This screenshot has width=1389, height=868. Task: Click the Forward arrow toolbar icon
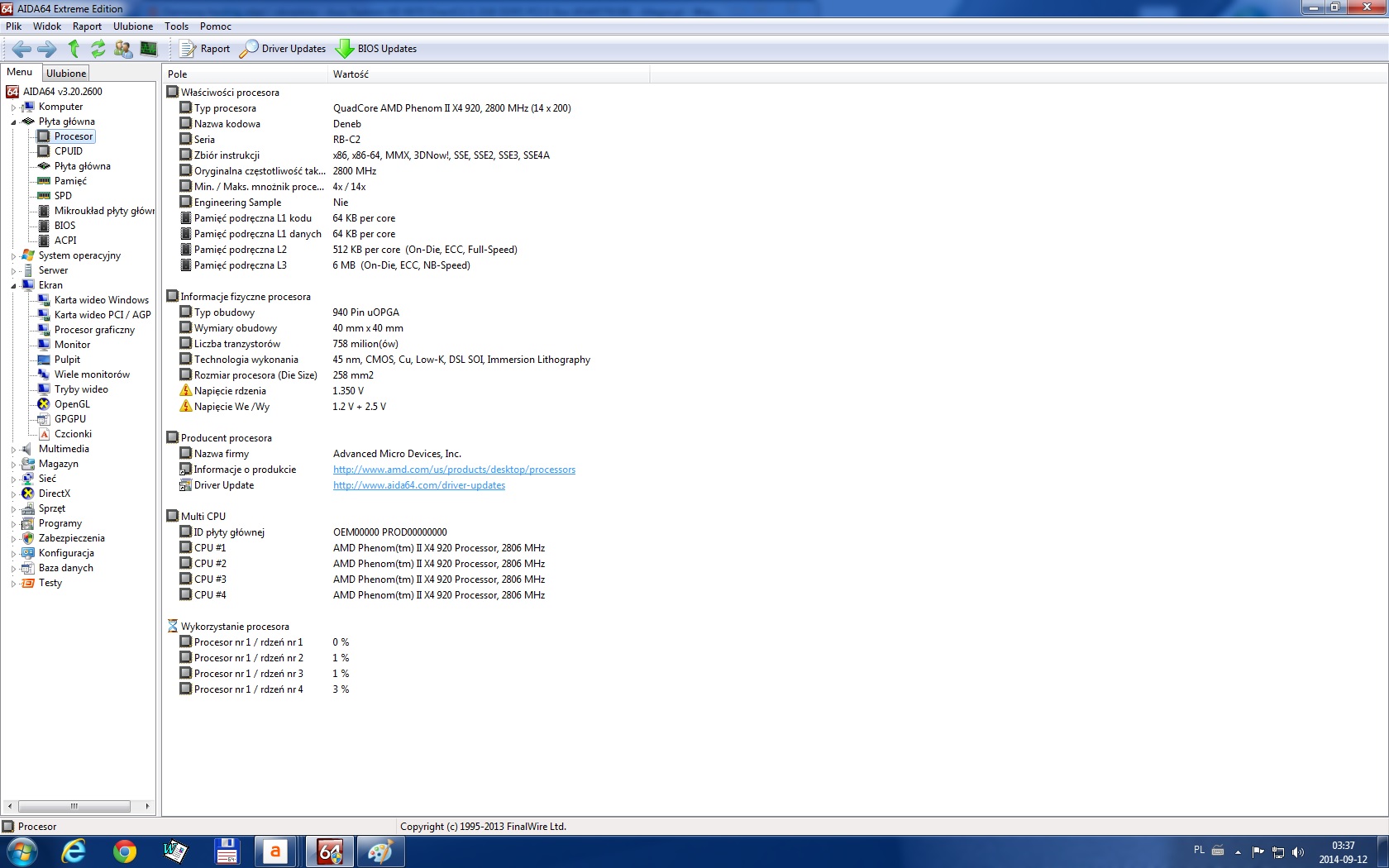[47, 49]
